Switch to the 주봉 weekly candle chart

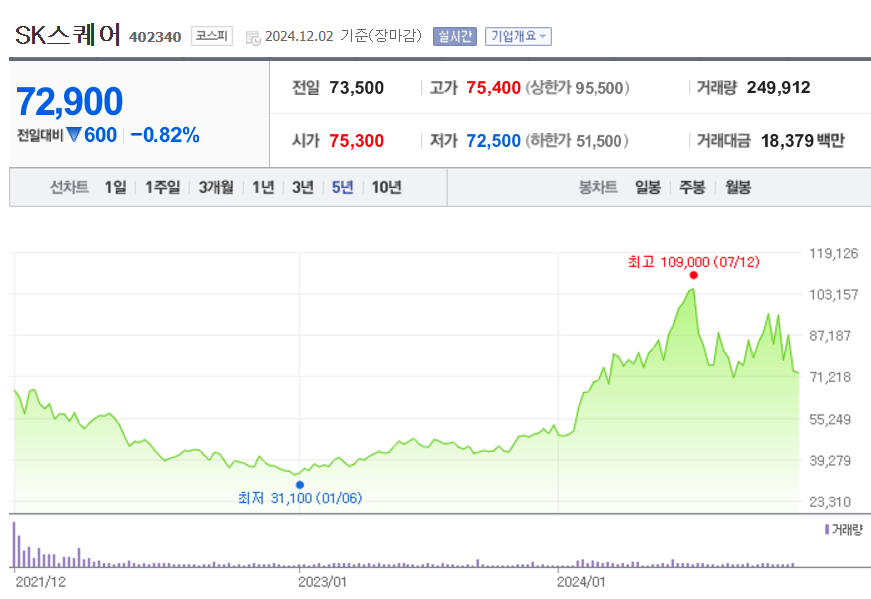tap(692, 187)
